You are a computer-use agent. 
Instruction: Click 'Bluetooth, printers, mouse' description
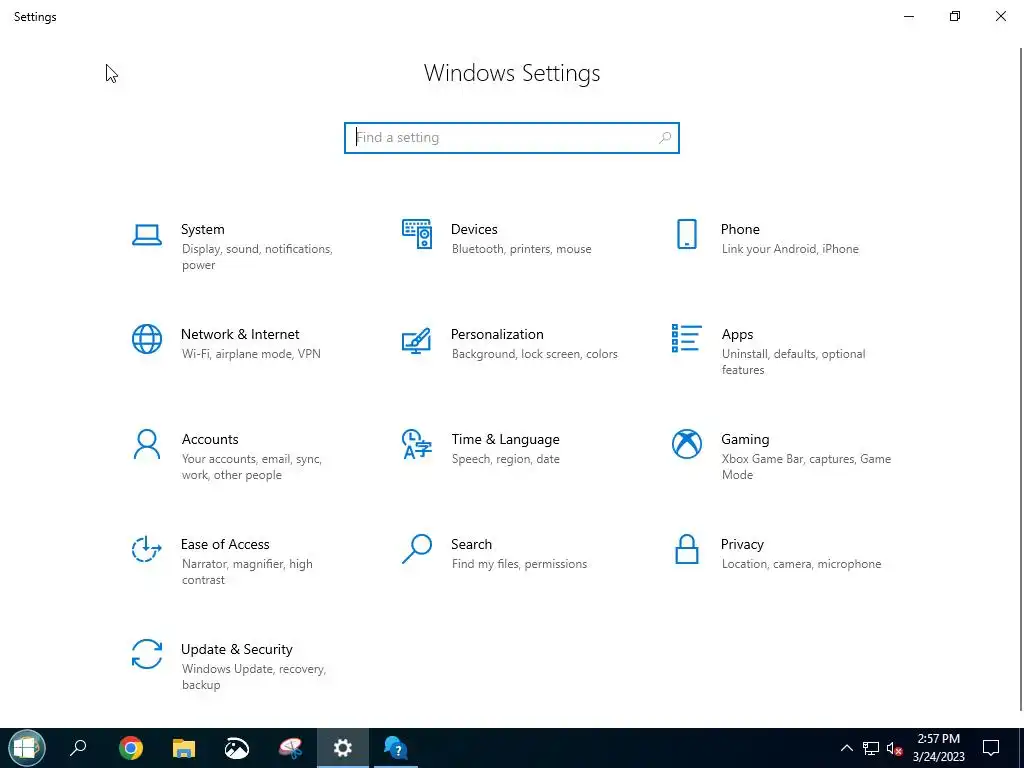(x=521, y=249)
